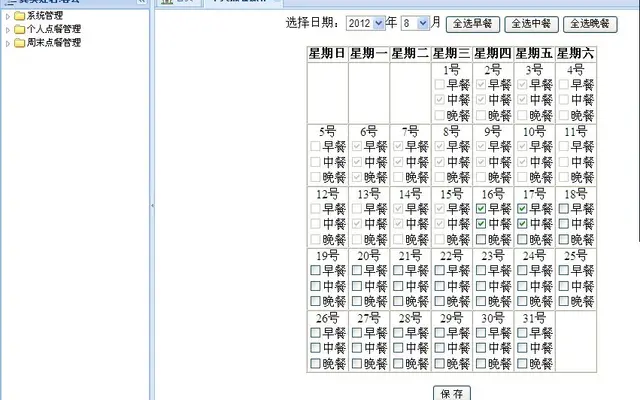Tick 中餐 for 26号
This screenshot has width=640, height=400.
[x=315, y=348]
